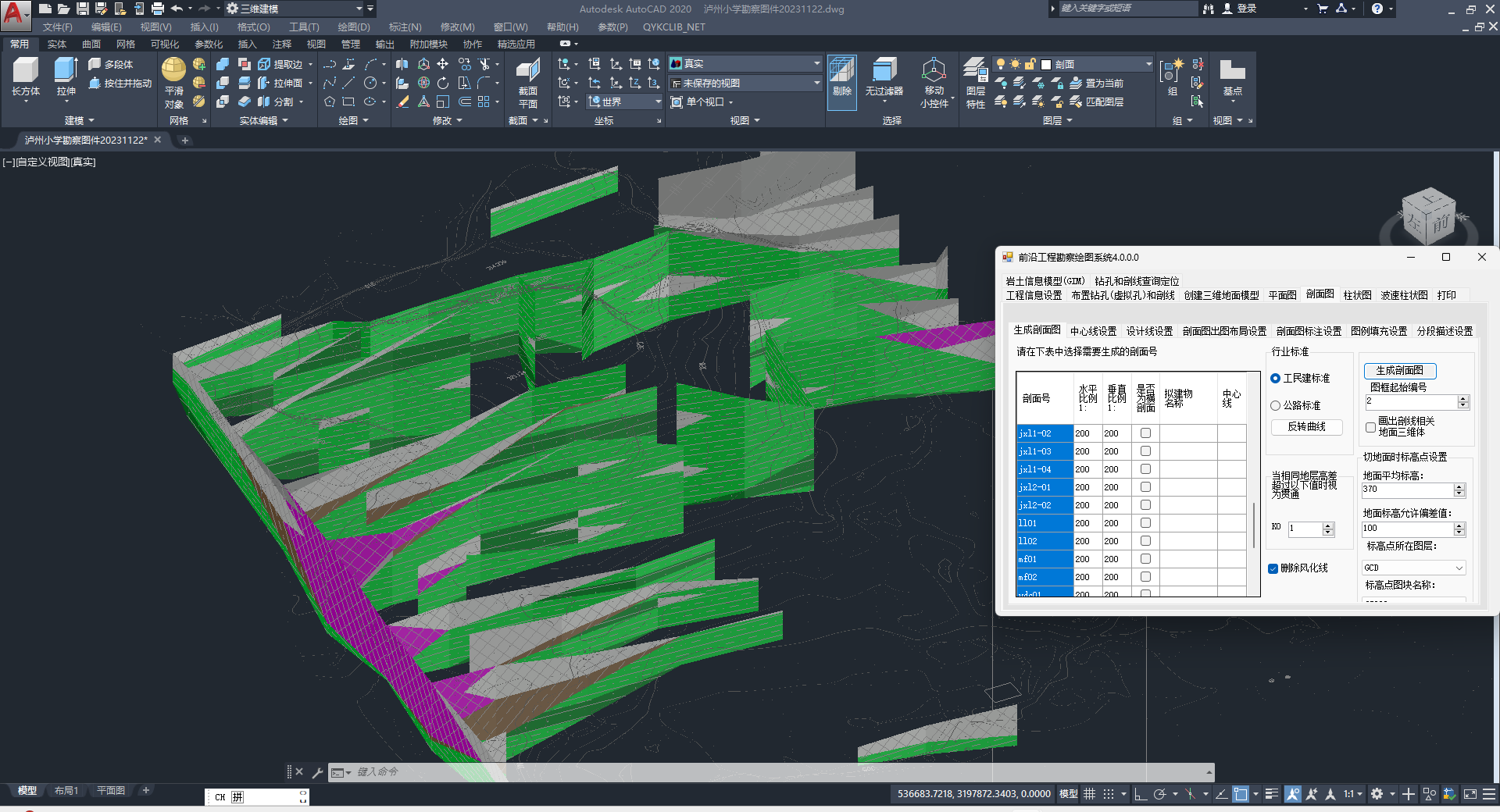Click the print icon in quick access toolbar
Image resolution: width=1500 pixels, height=812 pixels.
click(157, 9)
